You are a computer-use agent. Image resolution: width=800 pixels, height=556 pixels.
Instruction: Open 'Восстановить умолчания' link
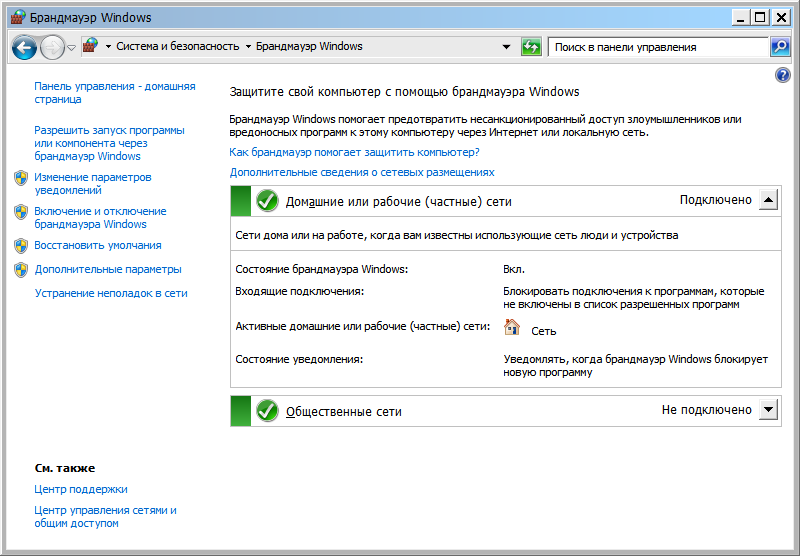[97, 245]
